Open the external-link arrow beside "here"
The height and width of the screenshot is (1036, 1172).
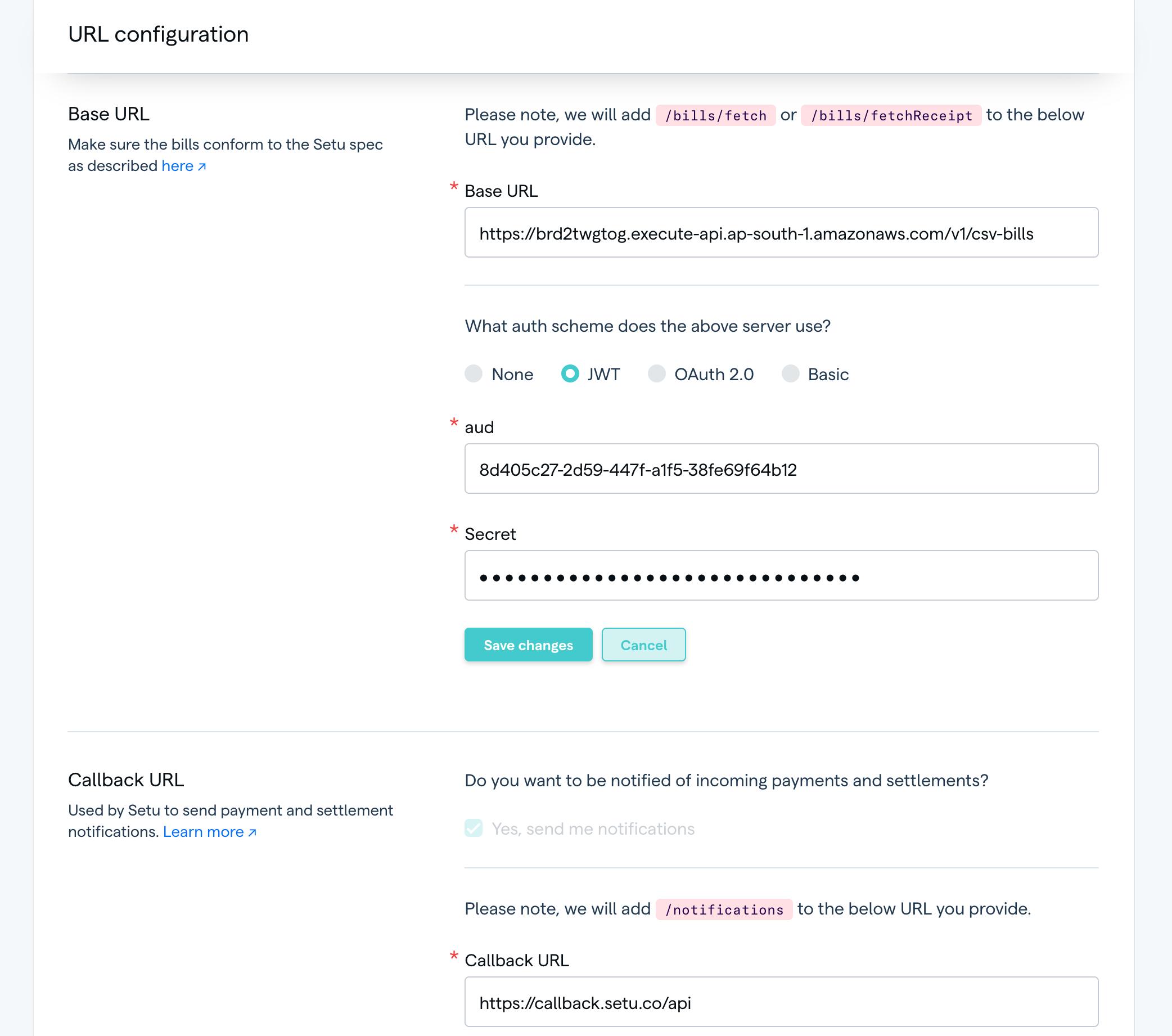click(x=201, y=166)
